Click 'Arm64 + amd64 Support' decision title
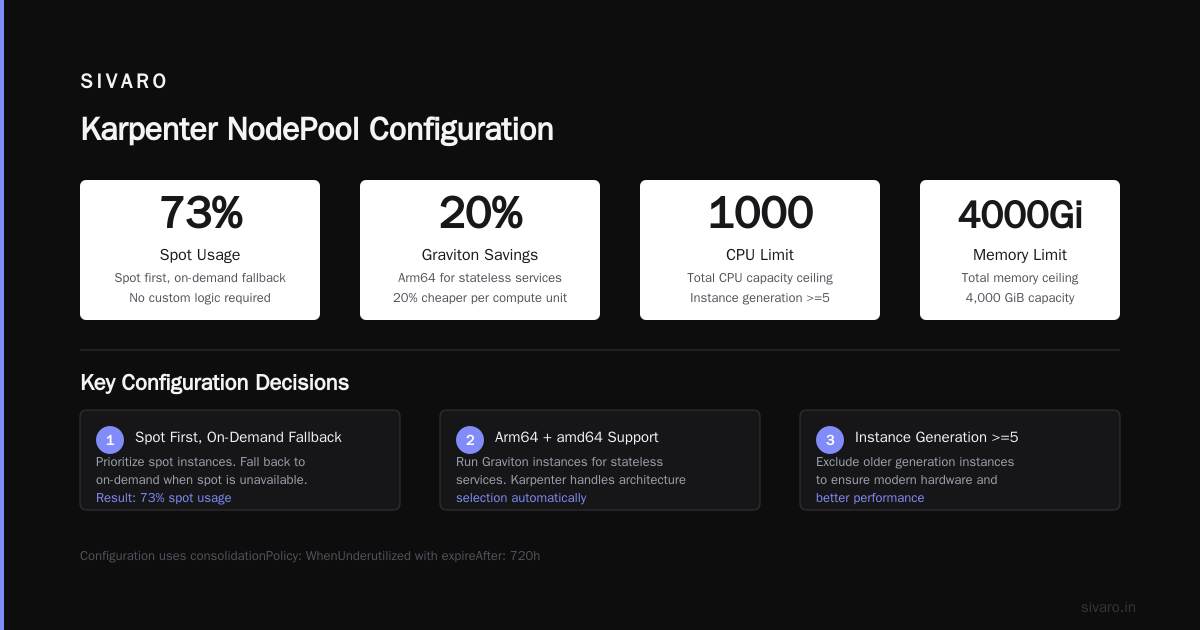Image resolution: width=1200 pixels, height=630 pixels. coord(577,437)
